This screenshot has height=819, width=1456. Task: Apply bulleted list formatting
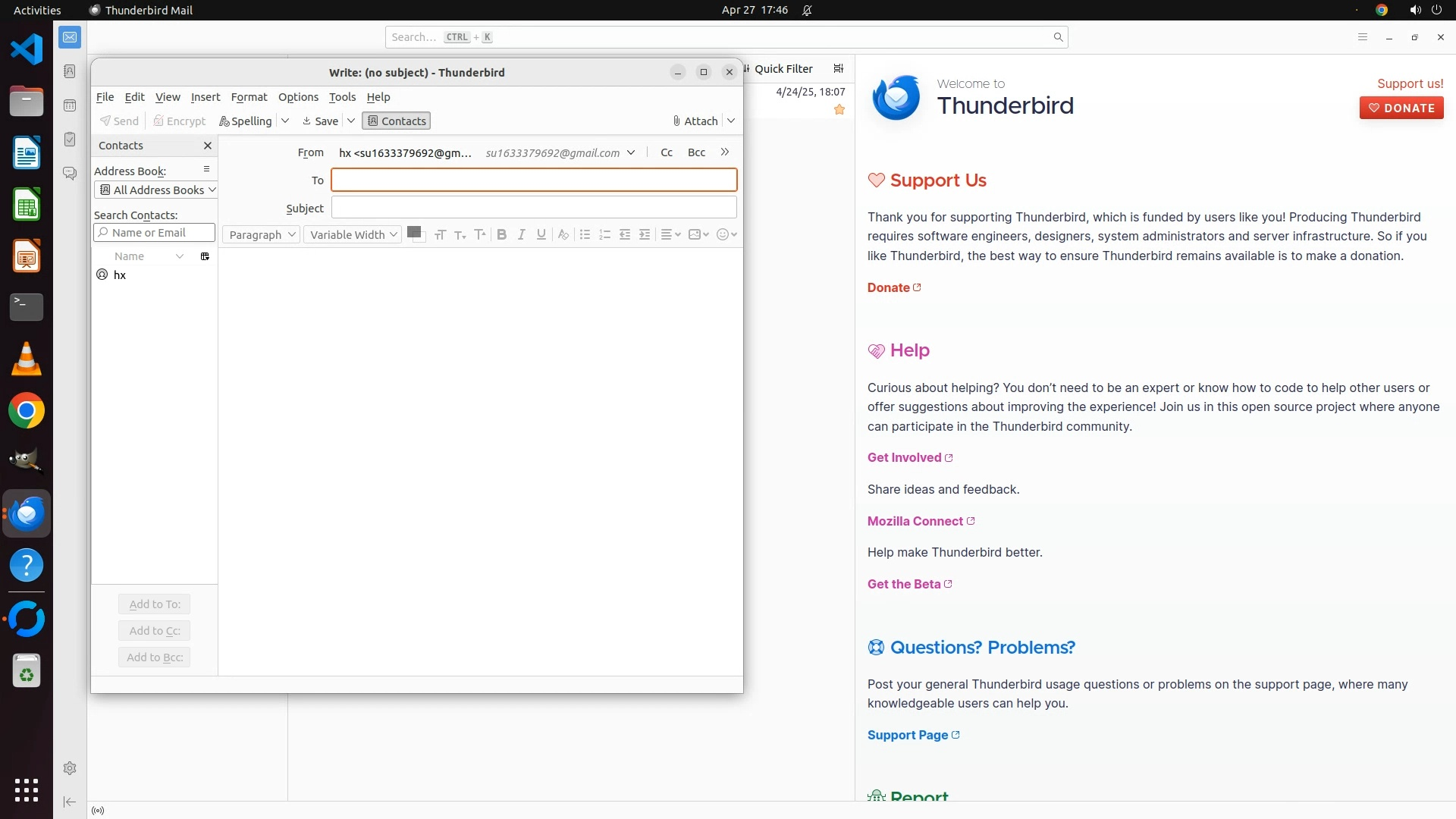click(x=585, y=235)
